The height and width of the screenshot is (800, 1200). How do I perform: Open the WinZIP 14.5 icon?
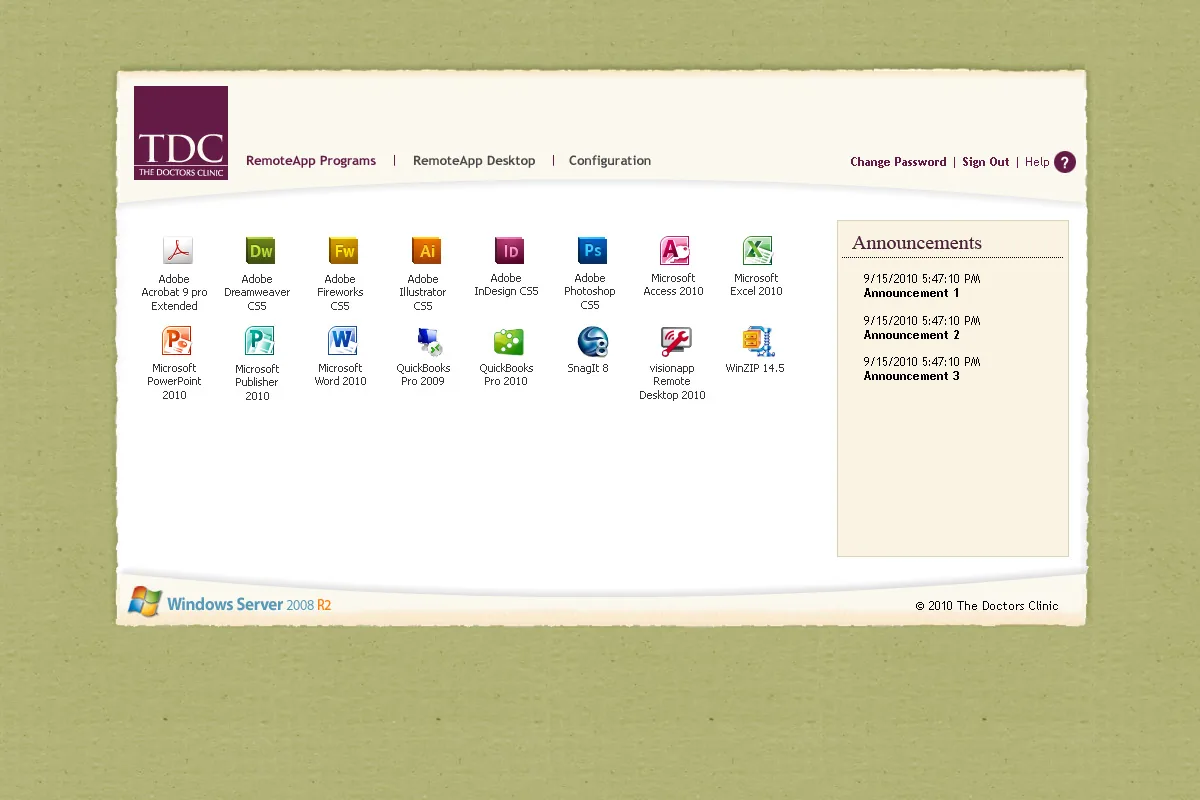758,341
